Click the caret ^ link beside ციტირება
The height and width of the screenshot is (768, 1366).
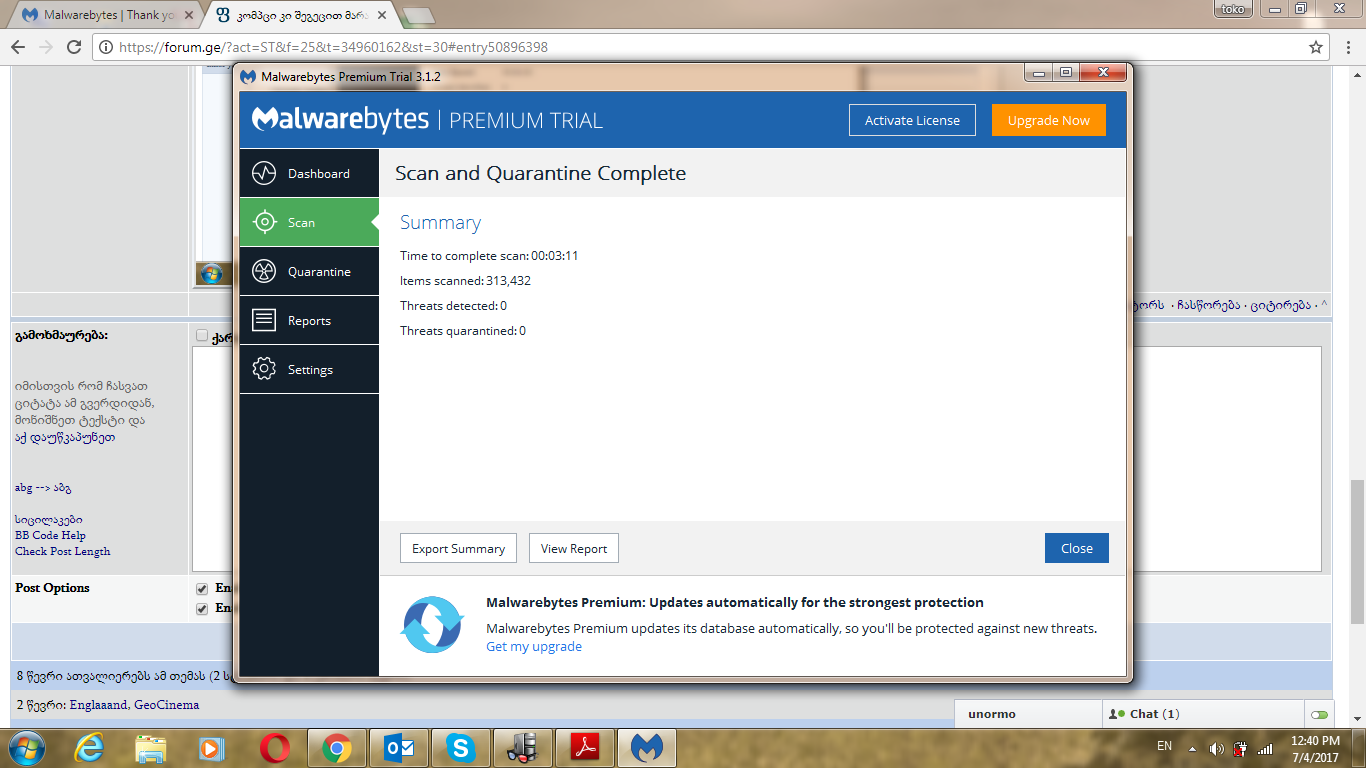(1324, 304)
